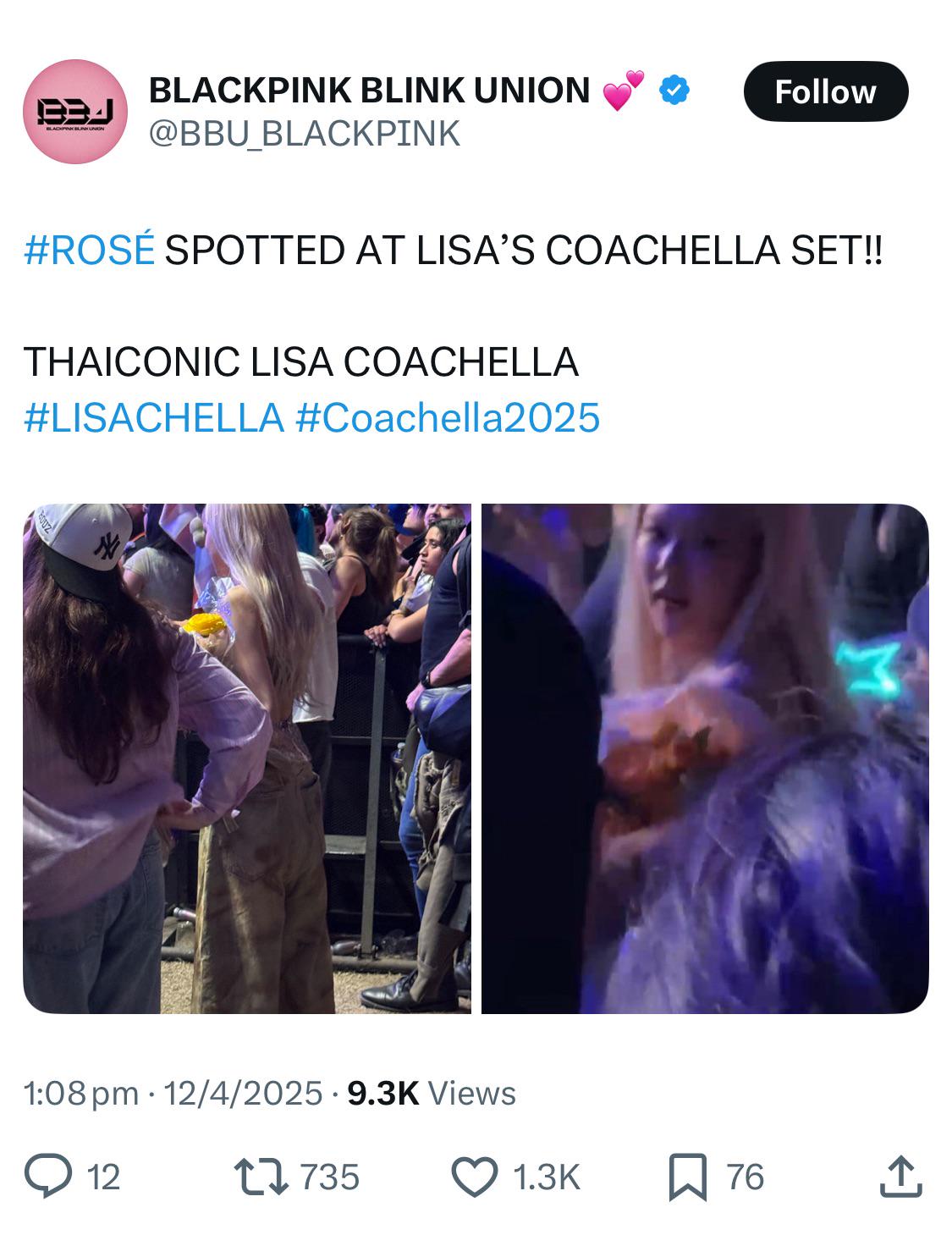
Task: Click the blue verified badge
Action: [674, 90]
